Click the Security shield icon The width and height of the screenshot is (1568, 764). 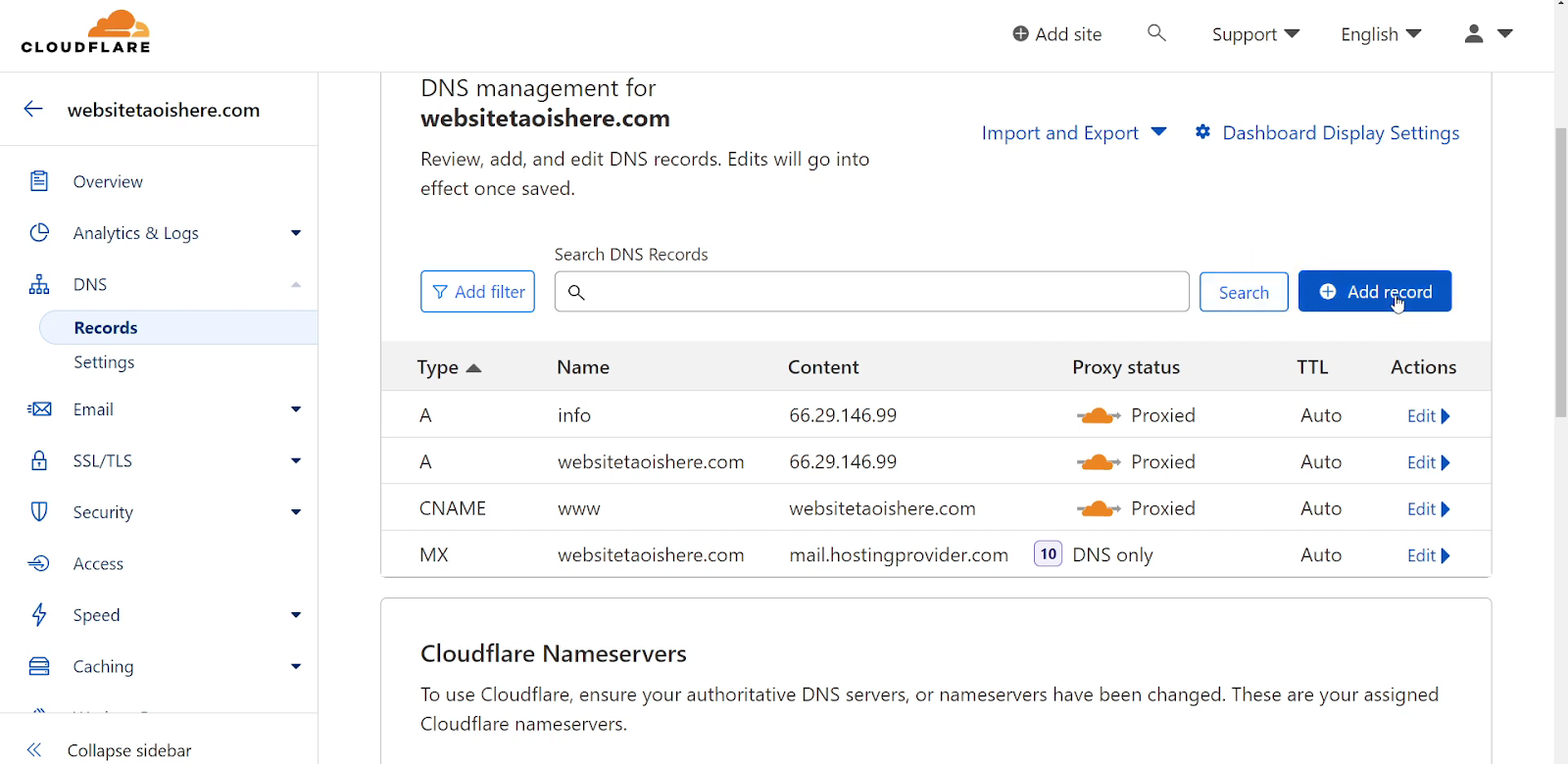tap(39, 511)
